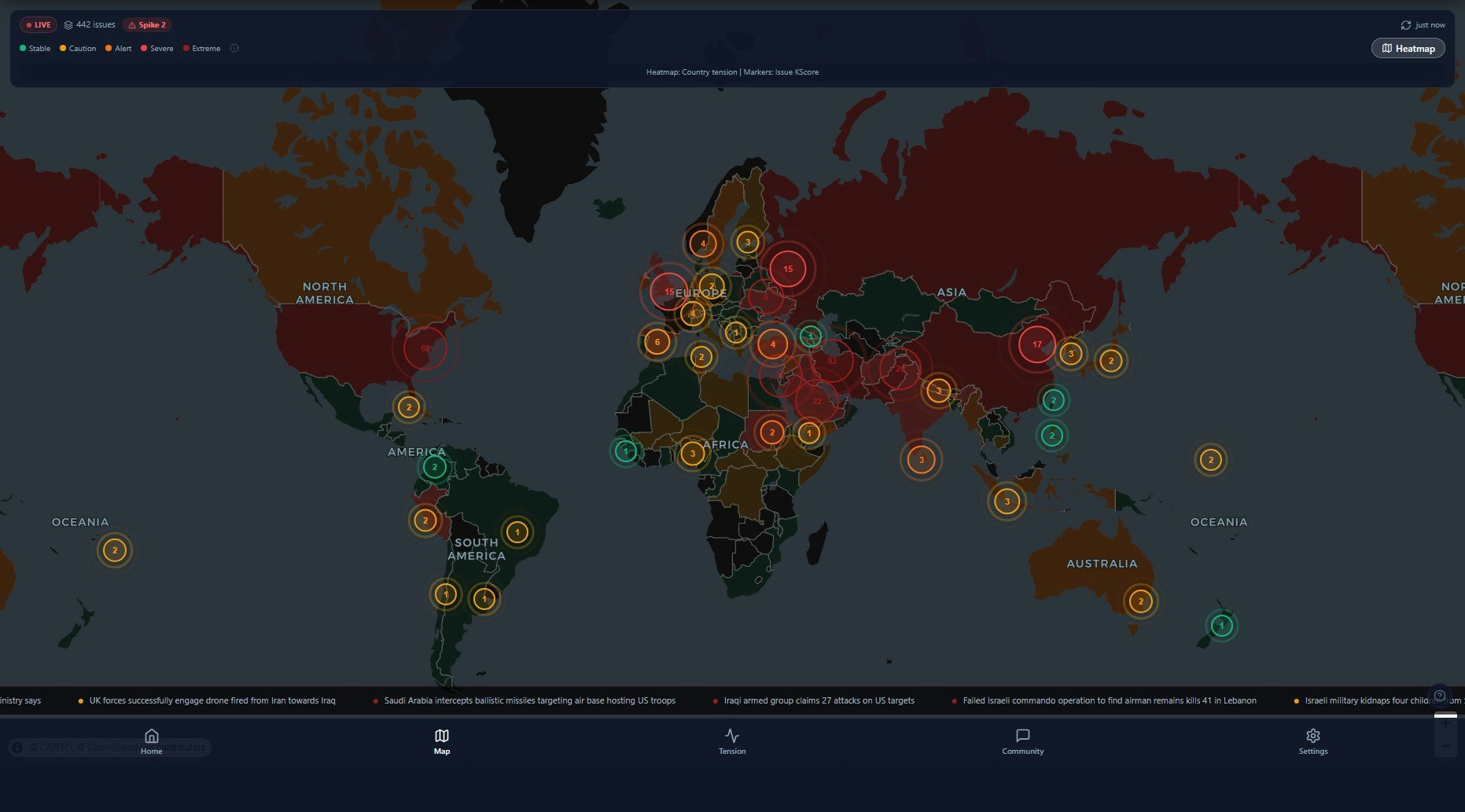This screenshot has width=1465, height=812.
Task: Select the 1-issue marker over Ethiopia
Action: [x=809, y=433]
